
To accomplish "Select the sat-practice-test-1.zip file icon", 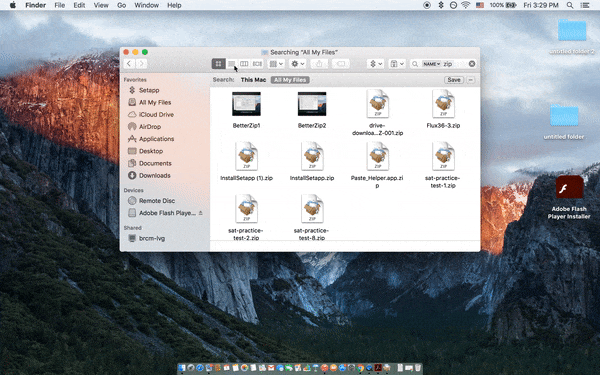I will click(x=443, y=156).
